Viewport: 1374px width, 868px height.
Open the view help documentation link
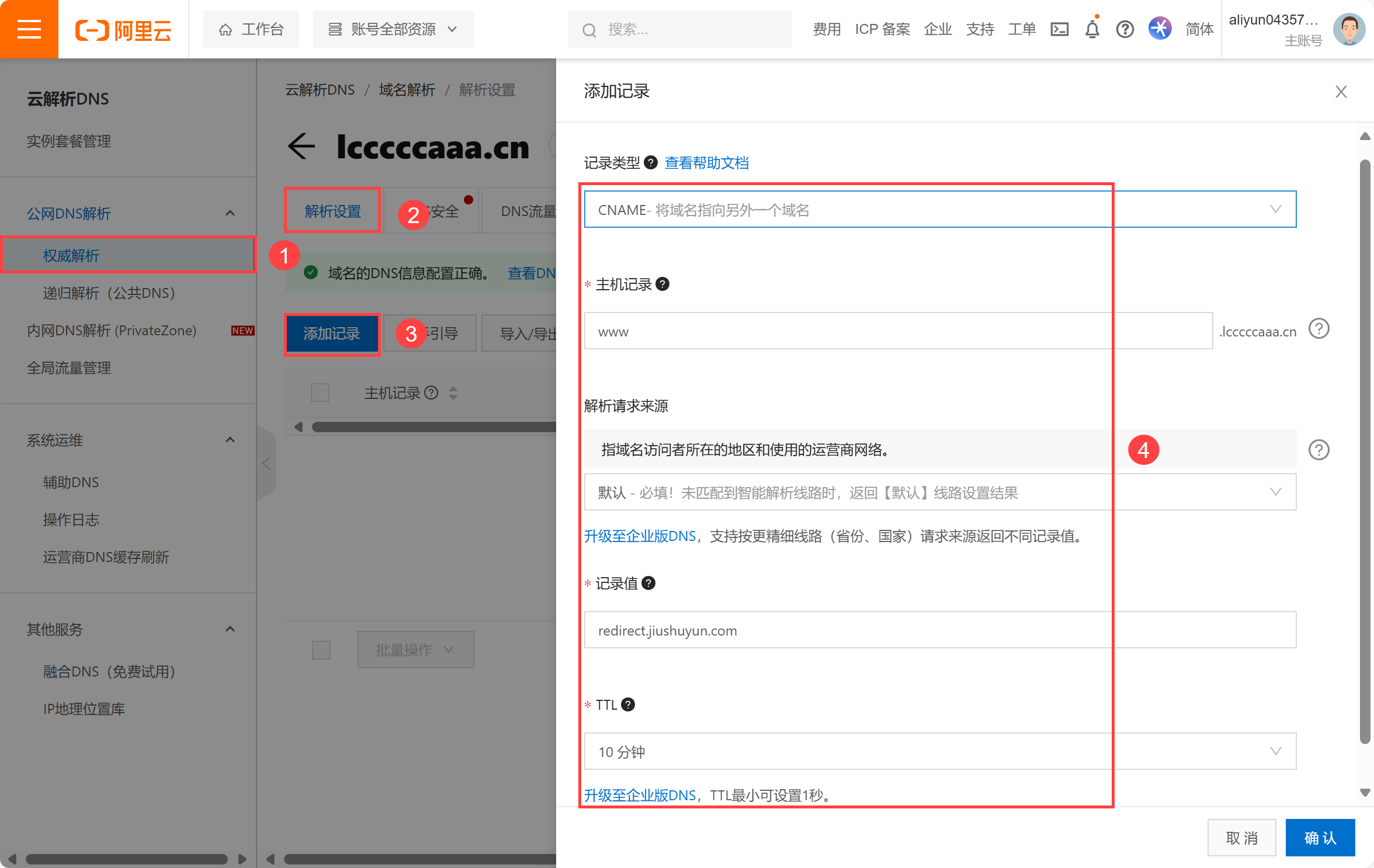(x=707, y=162)
